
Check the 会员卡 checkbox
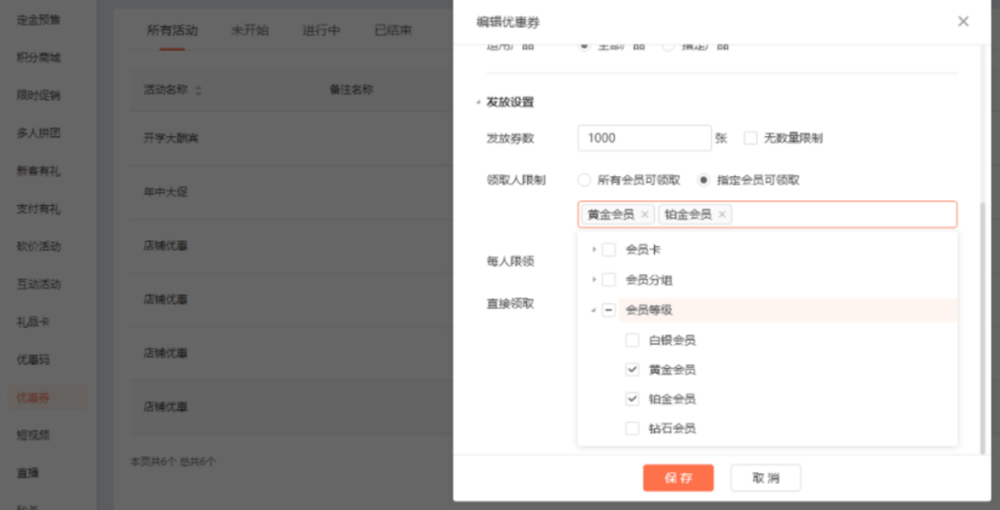(x=609, y=249)
